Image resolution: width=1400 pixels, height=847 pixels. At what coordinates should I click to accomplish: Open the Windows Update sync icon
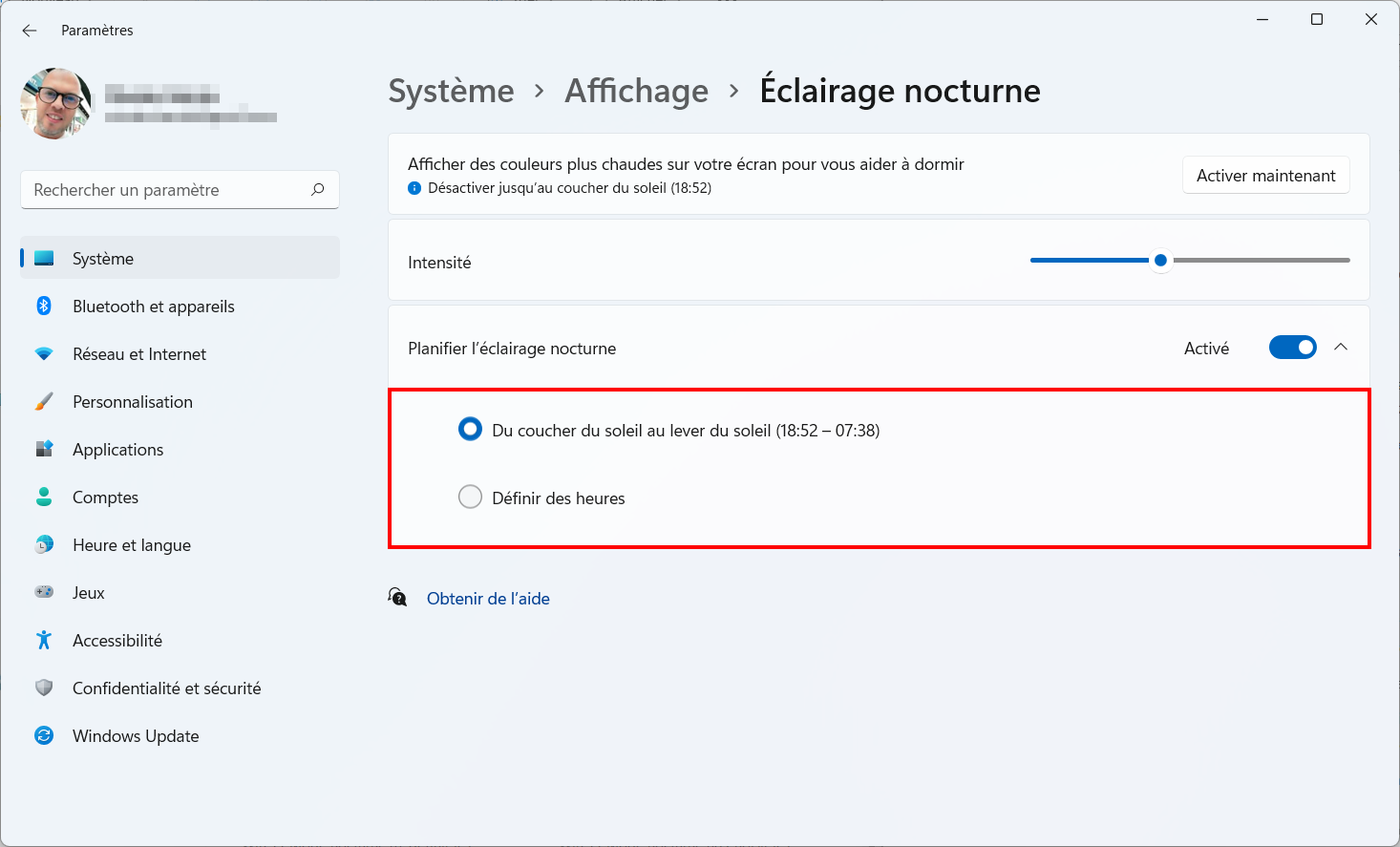(44, 735)
